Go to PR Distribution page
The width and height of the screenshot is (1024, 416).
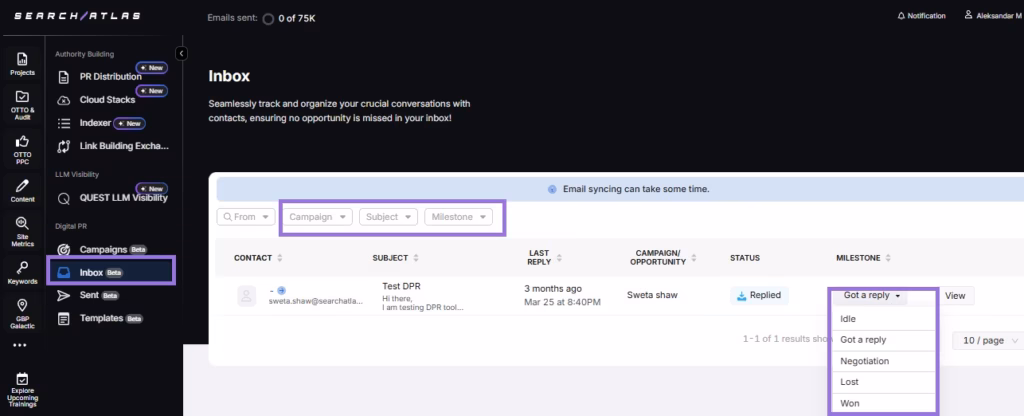[x=110, y=77]
